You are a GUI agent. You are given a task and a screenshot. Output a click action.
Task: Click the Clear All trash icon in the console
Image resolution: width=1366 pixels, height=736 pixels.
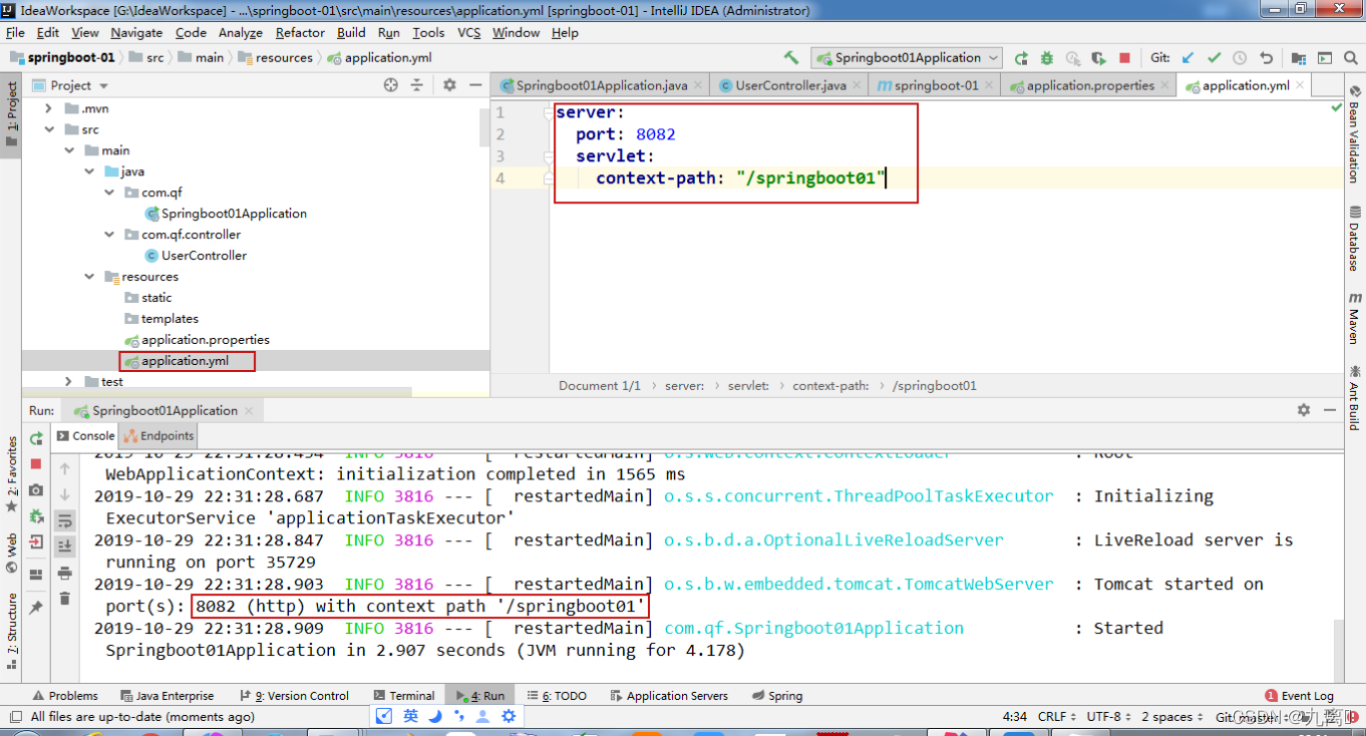64,598
